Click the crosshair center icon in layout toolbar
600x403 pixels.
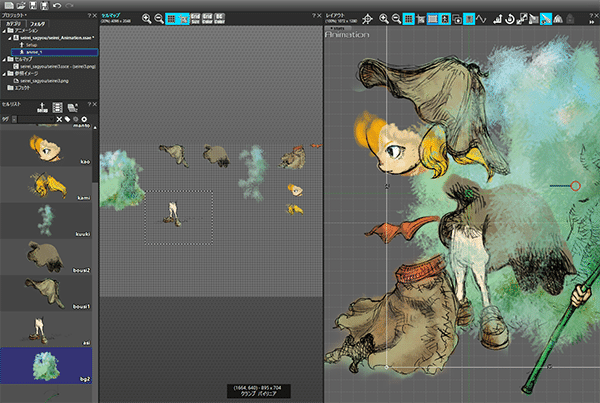click(x=368, y=18)
